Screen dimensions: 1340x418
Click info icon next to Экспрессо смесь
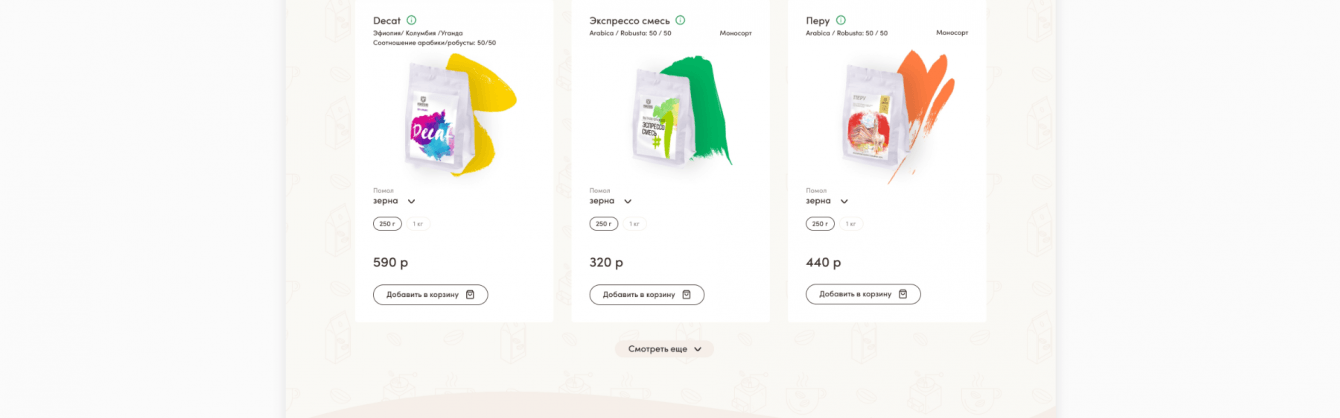point(680,20)
